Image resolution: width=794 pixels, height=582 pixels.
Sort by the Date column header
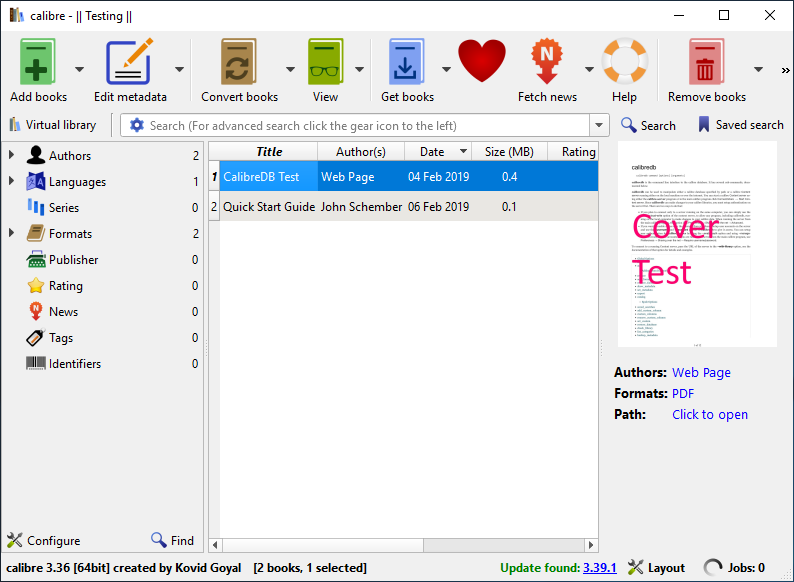tap(438, 151)
